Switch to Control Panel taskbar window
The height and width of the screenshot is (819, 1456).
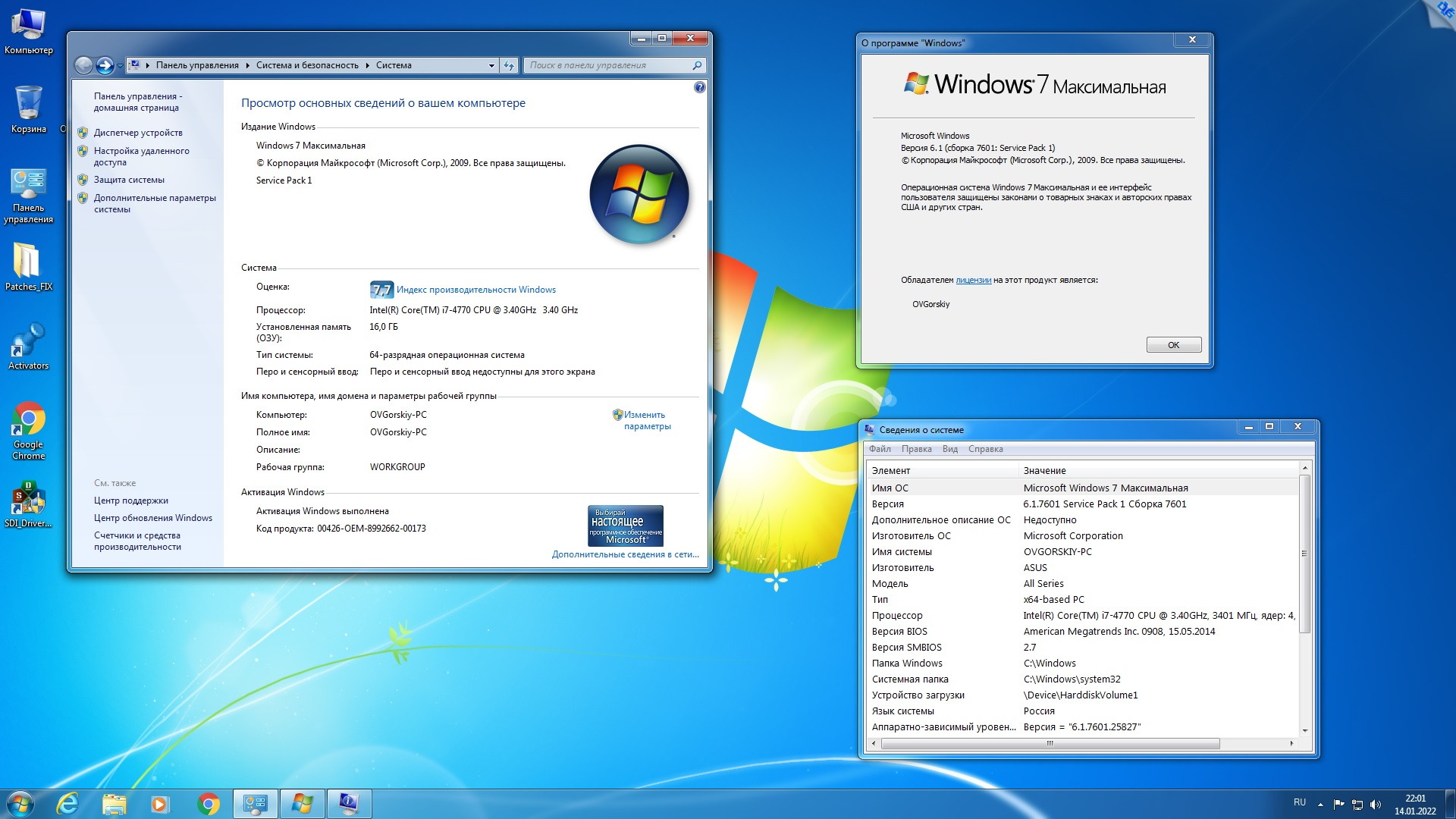(x=256, y=804)
